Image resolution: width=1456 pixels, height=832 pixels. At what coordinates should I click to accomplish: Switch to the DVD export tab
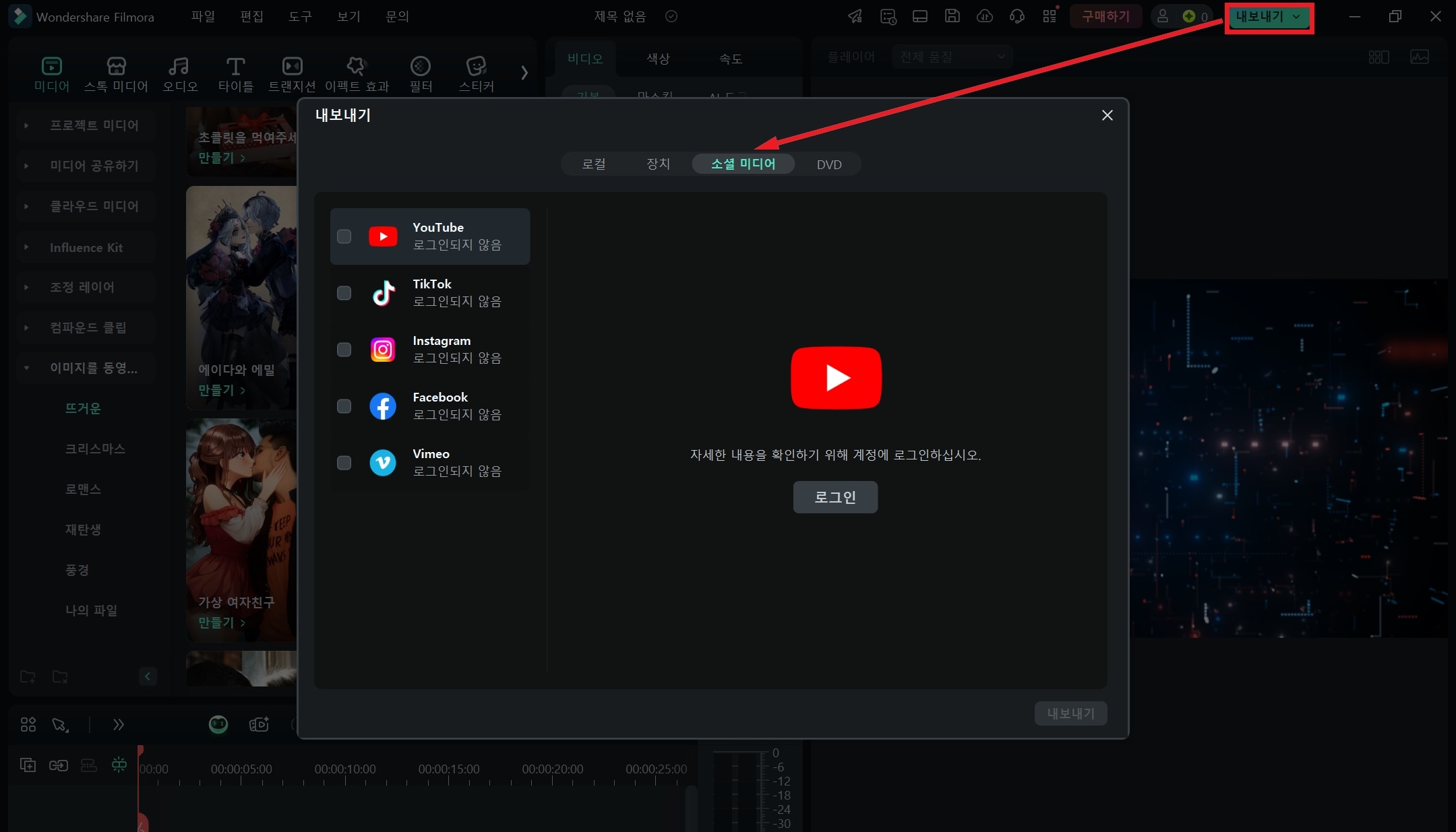click(829, 164)
